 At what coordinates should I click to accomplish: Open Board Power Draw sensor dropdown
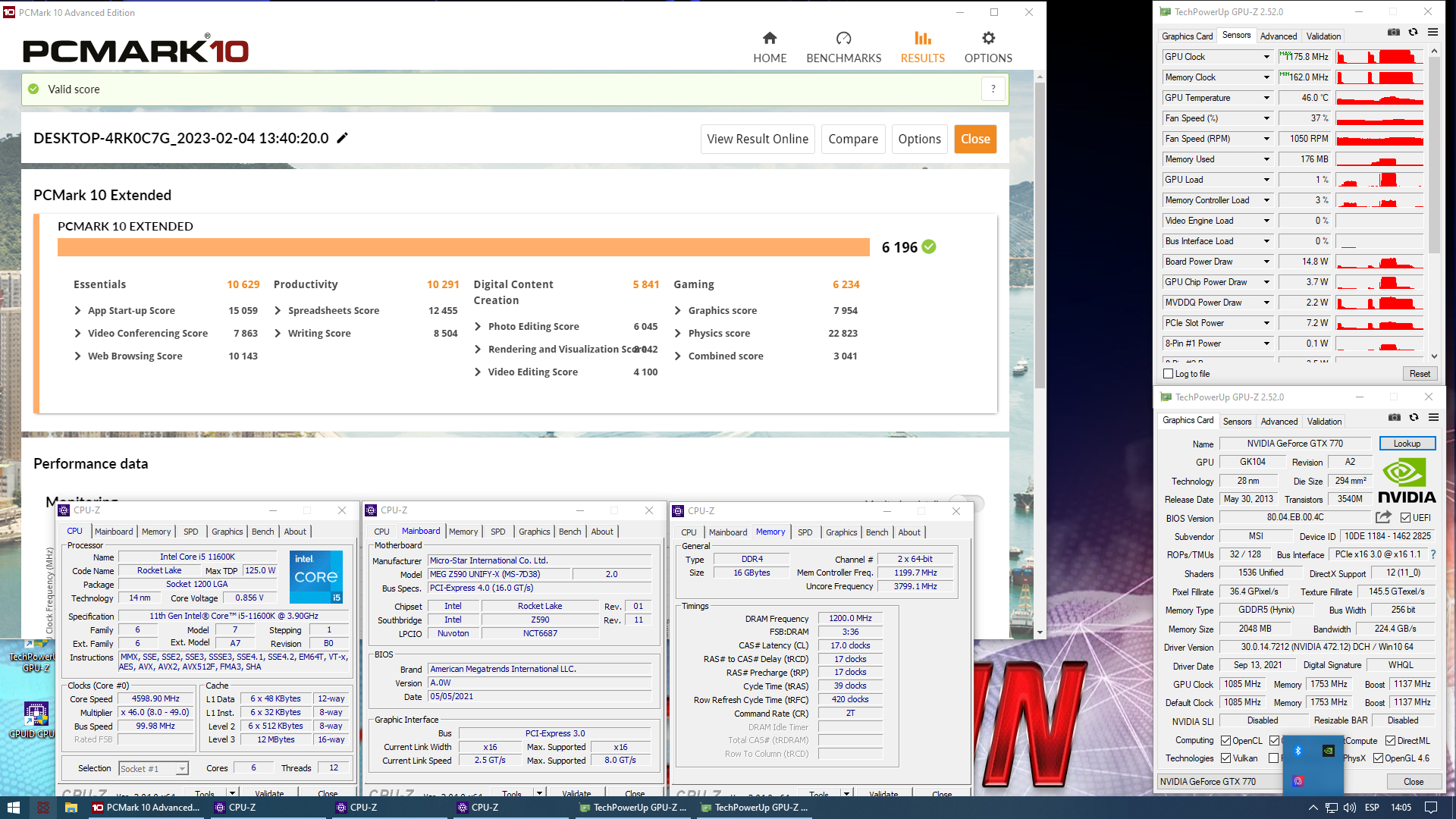click(1266, 262)
